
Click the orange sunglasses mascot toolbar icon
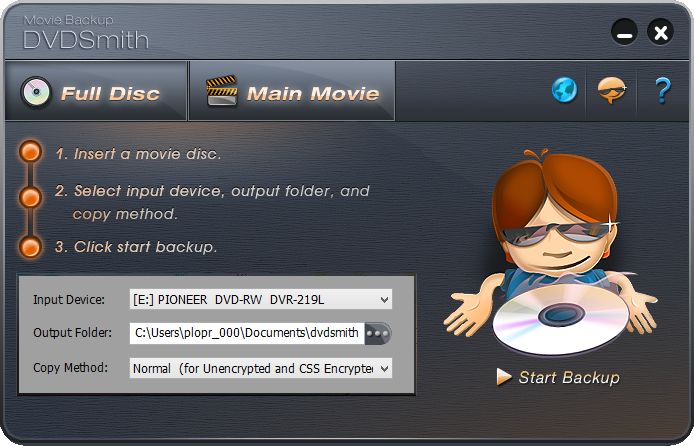pos(612,90)
